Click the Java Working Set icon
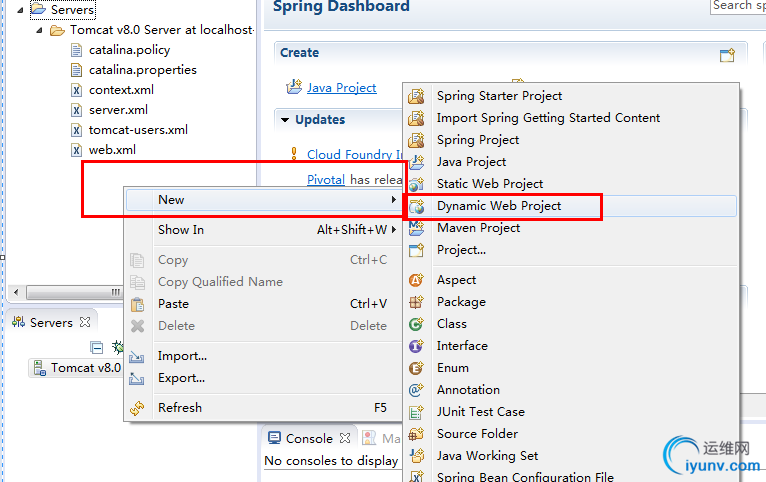The image size is (766, 482). point(416,456)
